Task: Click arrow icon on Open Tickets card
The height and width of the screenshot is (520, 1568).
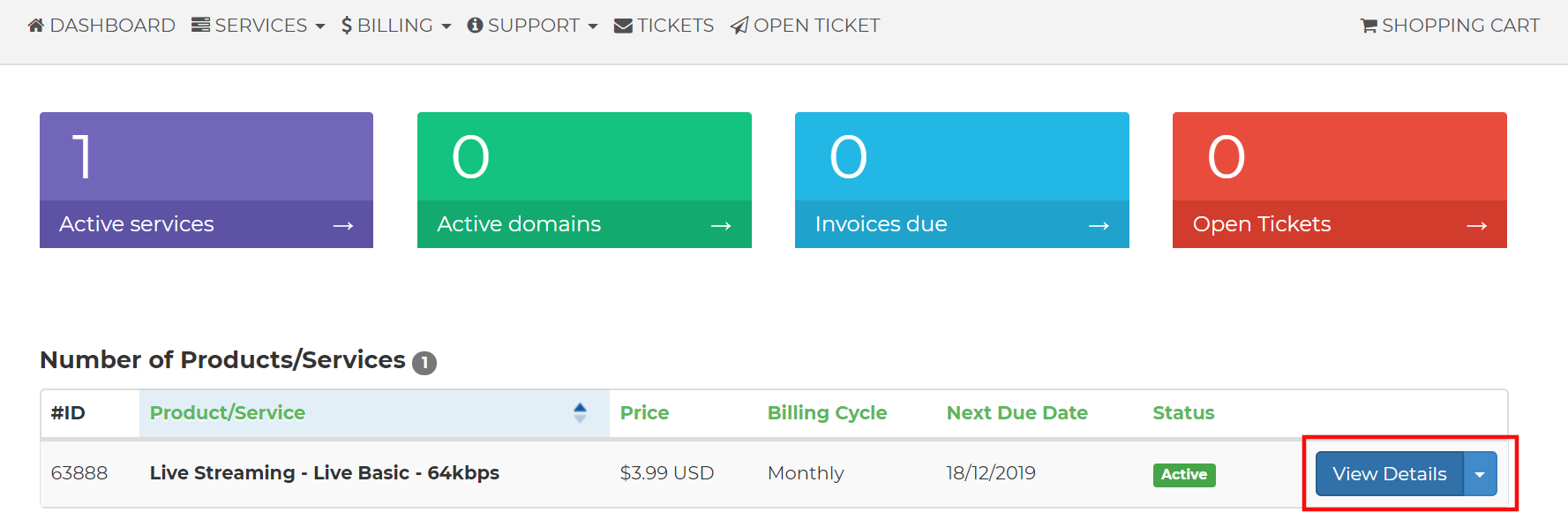Action: [1476, 226]
